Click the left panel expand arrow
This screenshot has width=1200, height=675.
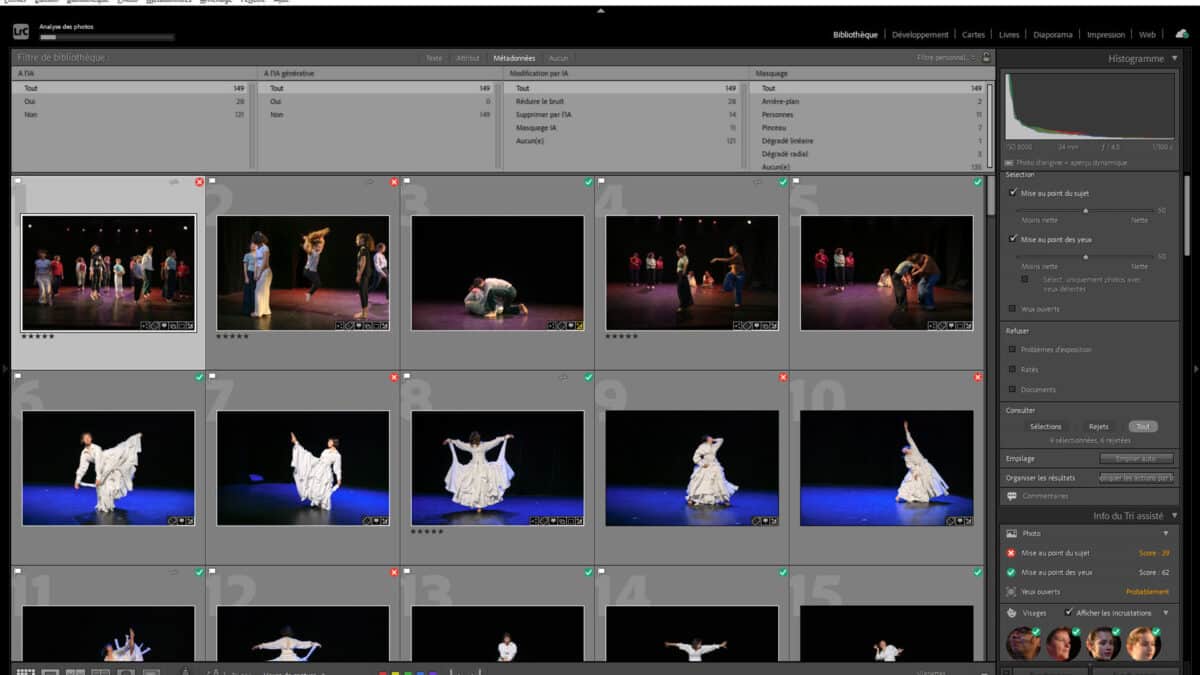pos(5,369)
